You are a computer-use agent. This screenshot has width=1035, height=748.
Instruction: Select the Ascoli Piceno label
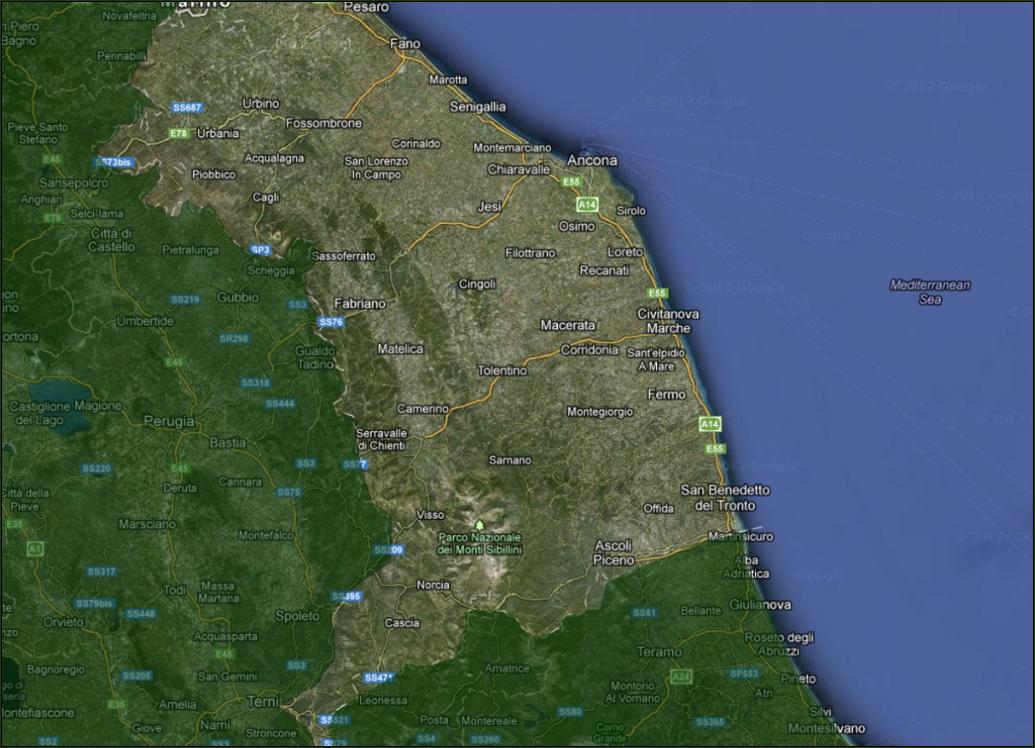[614, 553]
